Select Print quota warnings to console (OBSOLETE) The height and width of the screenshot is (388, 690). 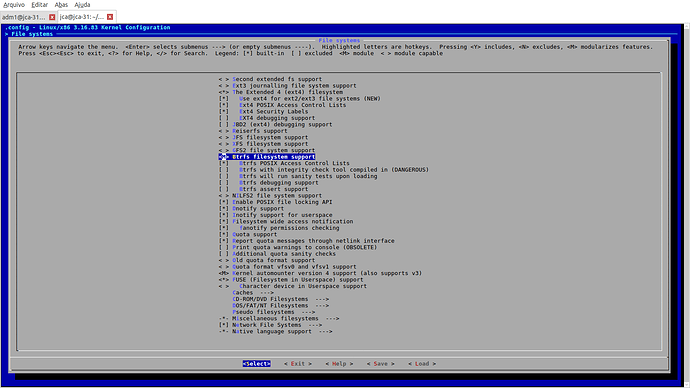point(298,247)
